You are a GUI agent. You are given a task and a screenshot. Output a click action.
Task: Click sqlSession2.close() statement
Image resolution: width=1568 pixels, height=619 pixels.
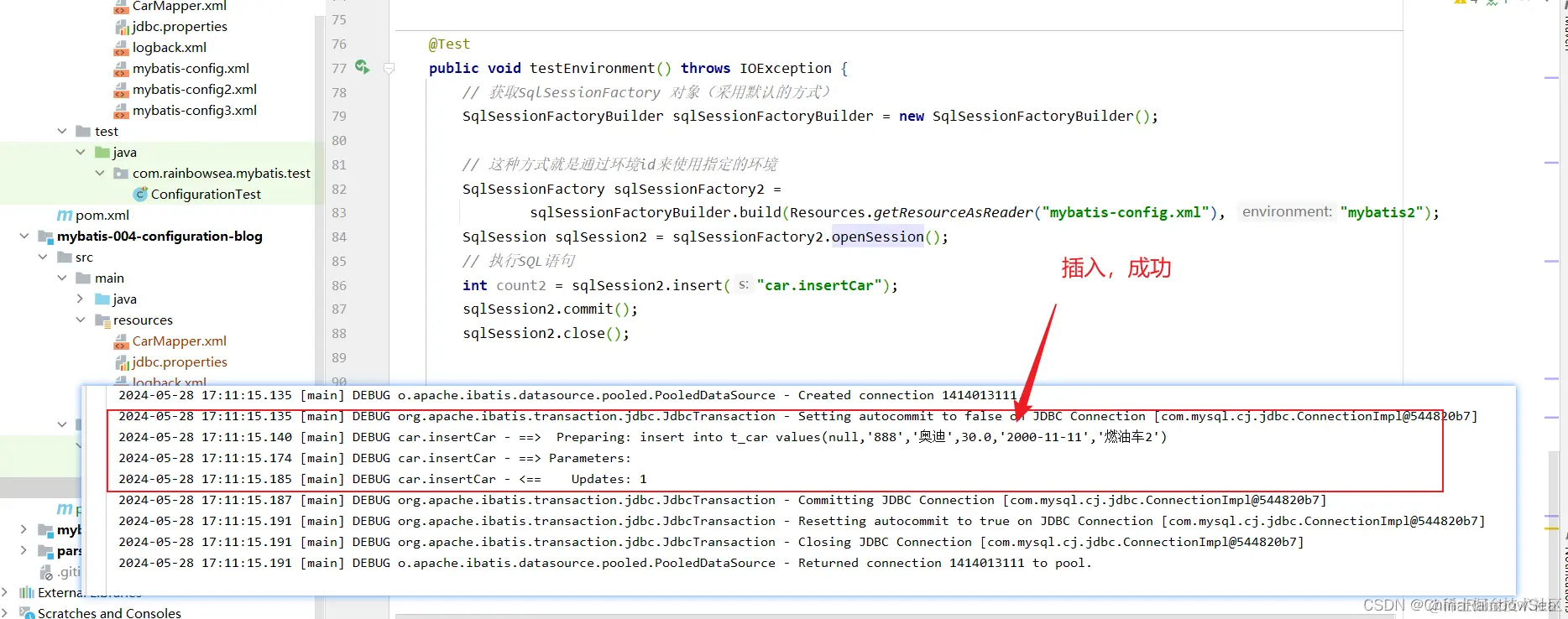tap(546, 333)
